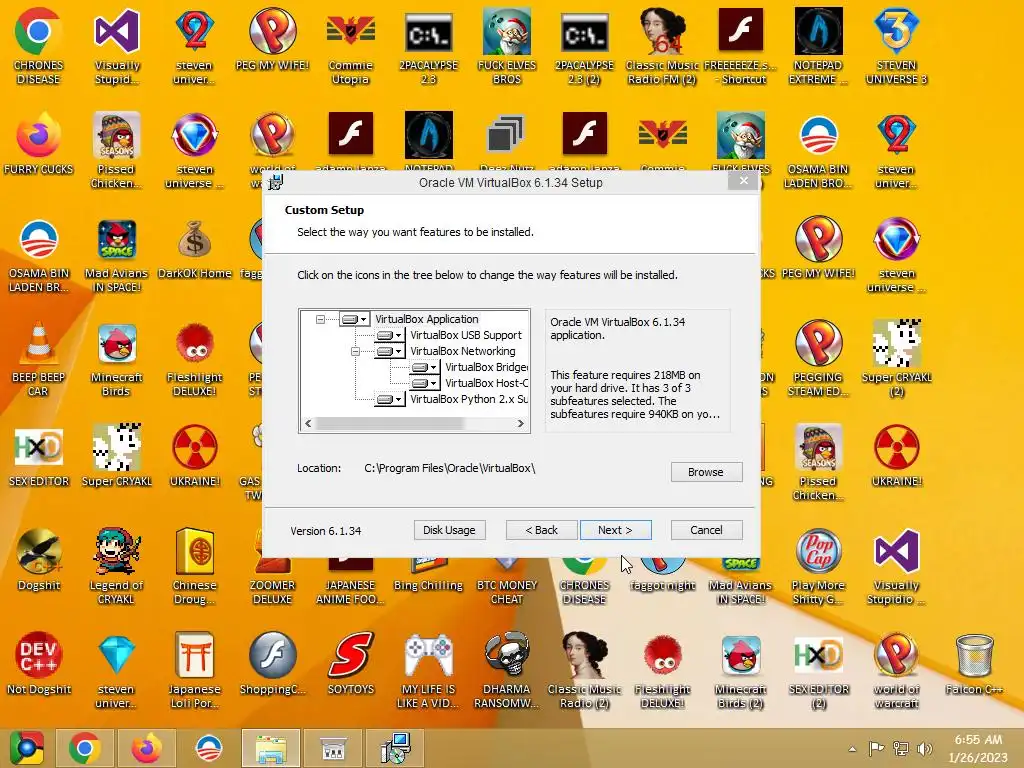This screenshot has height=768, width=1024.
Task: Select the Bing Chilling desktop icon
Action: tap(428, 575)
